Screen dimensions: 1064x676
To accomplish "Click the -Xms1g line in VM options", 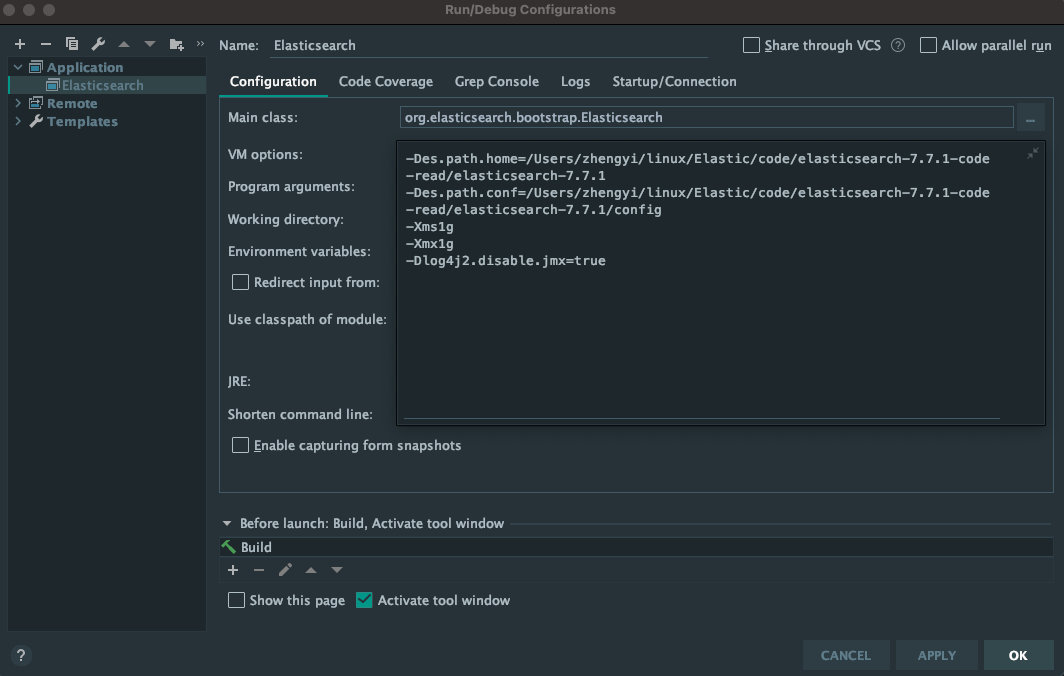I will (430, 227).
